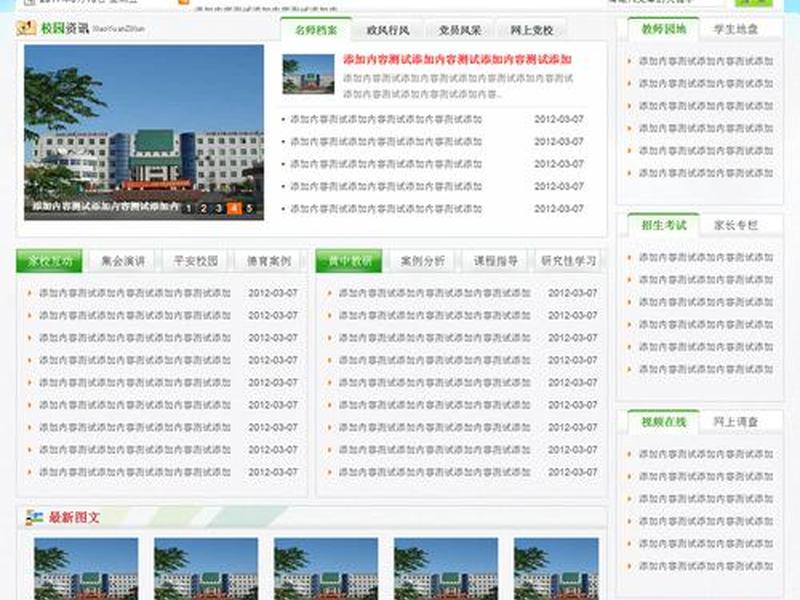
Task: Open the second 最新图文 photo thumbnail
Action: click(x=206, y=568)
